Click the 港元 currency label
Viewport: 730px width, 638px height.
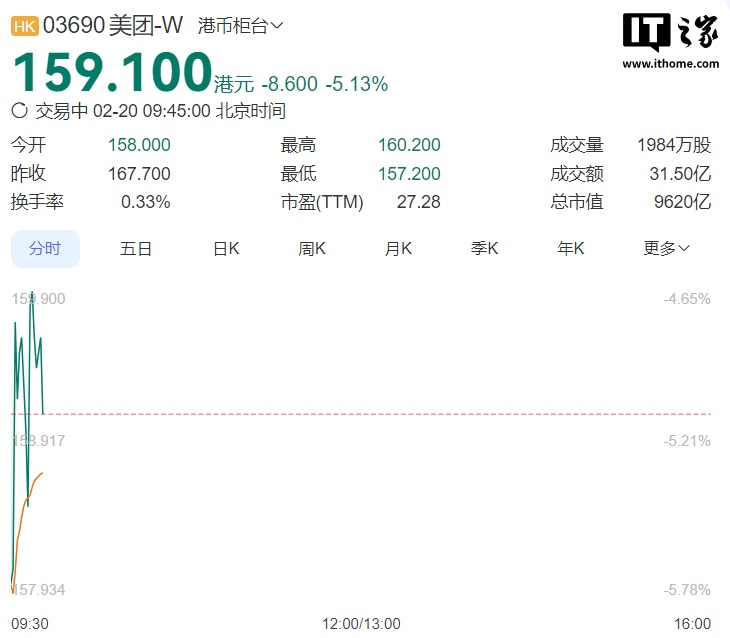pyautogui.click(x=234, y=84)
